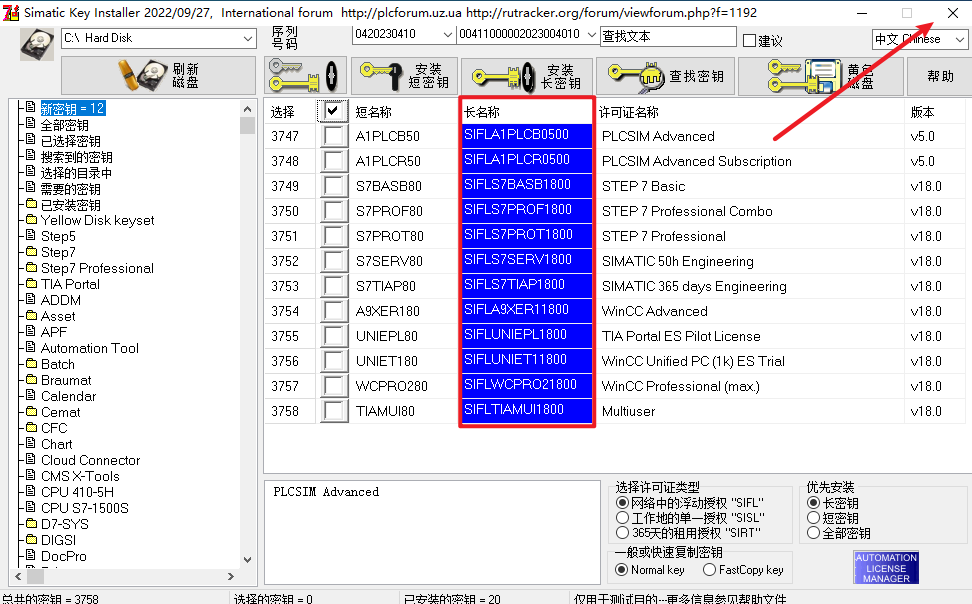Click the install short key button
The height and width of the screenshot is (604, 972).
click(x=404, y=76)
